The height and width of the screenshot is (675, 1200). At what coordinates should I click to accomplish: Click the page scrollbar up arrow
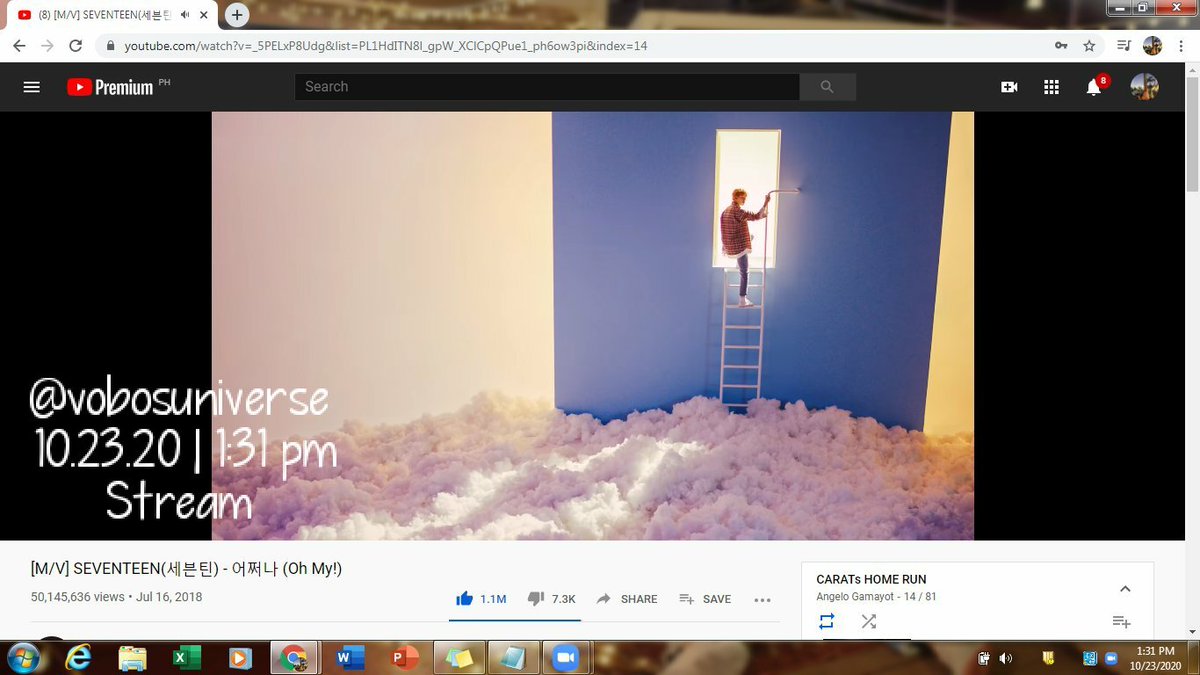pos(1192,69)
